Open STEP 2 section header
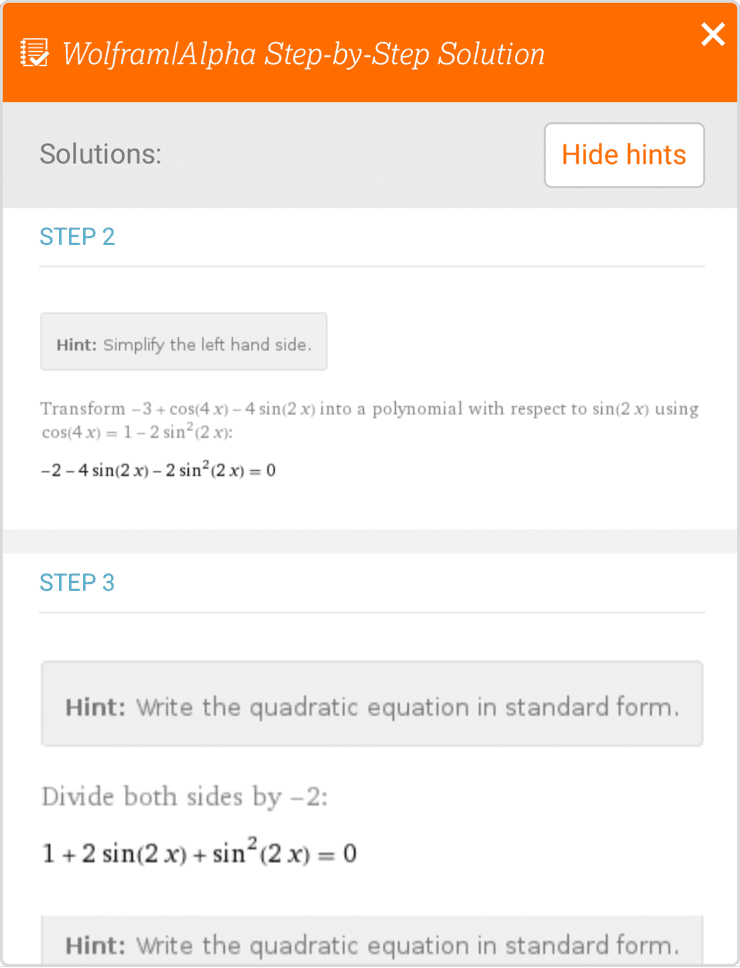The width and height of the screenshot is (740, 968). 77,236
